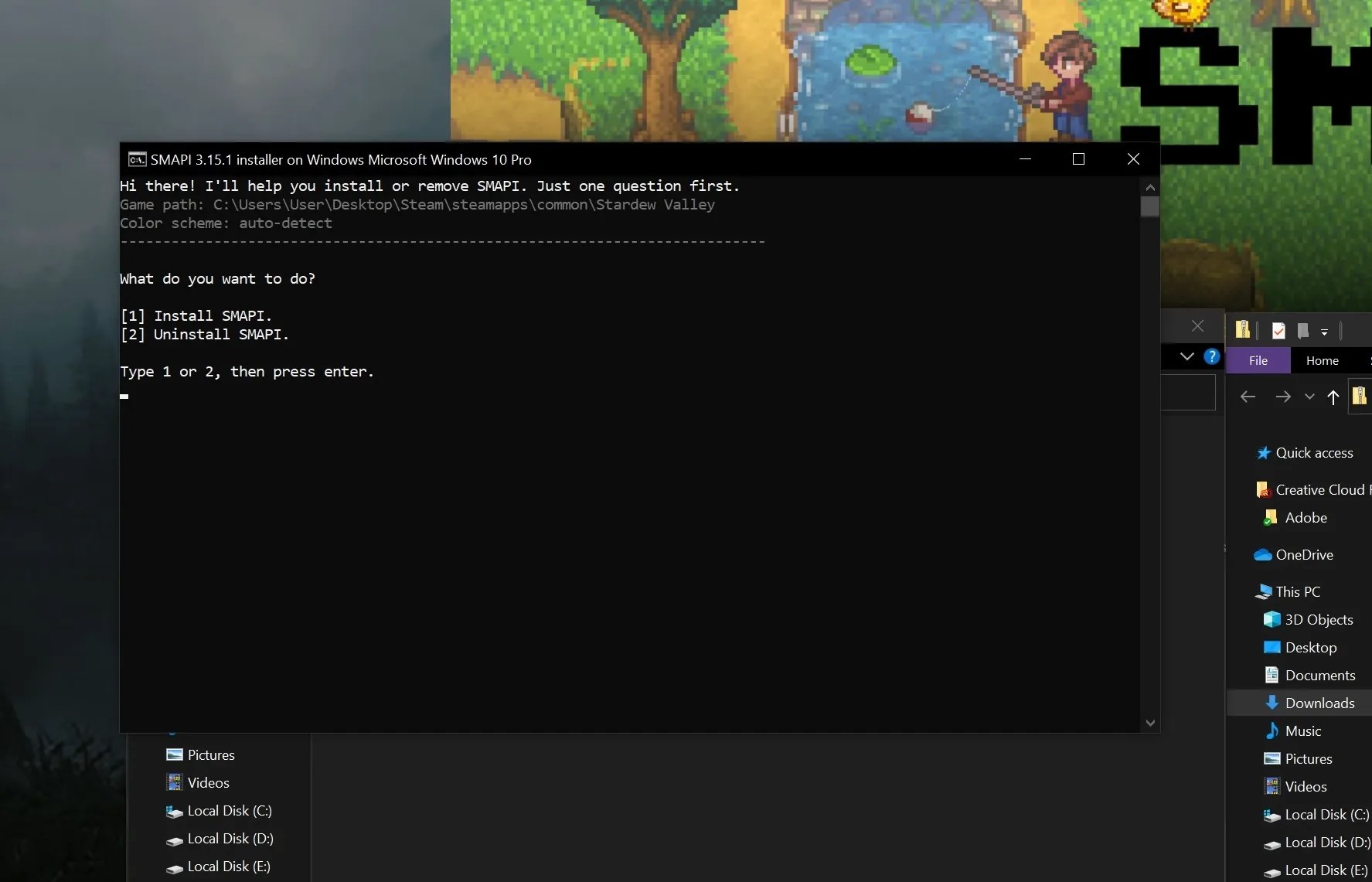1372x882 pixels.
Task: Click the installer console scroll-up arrow
Action: click(x=1150, y=186)
